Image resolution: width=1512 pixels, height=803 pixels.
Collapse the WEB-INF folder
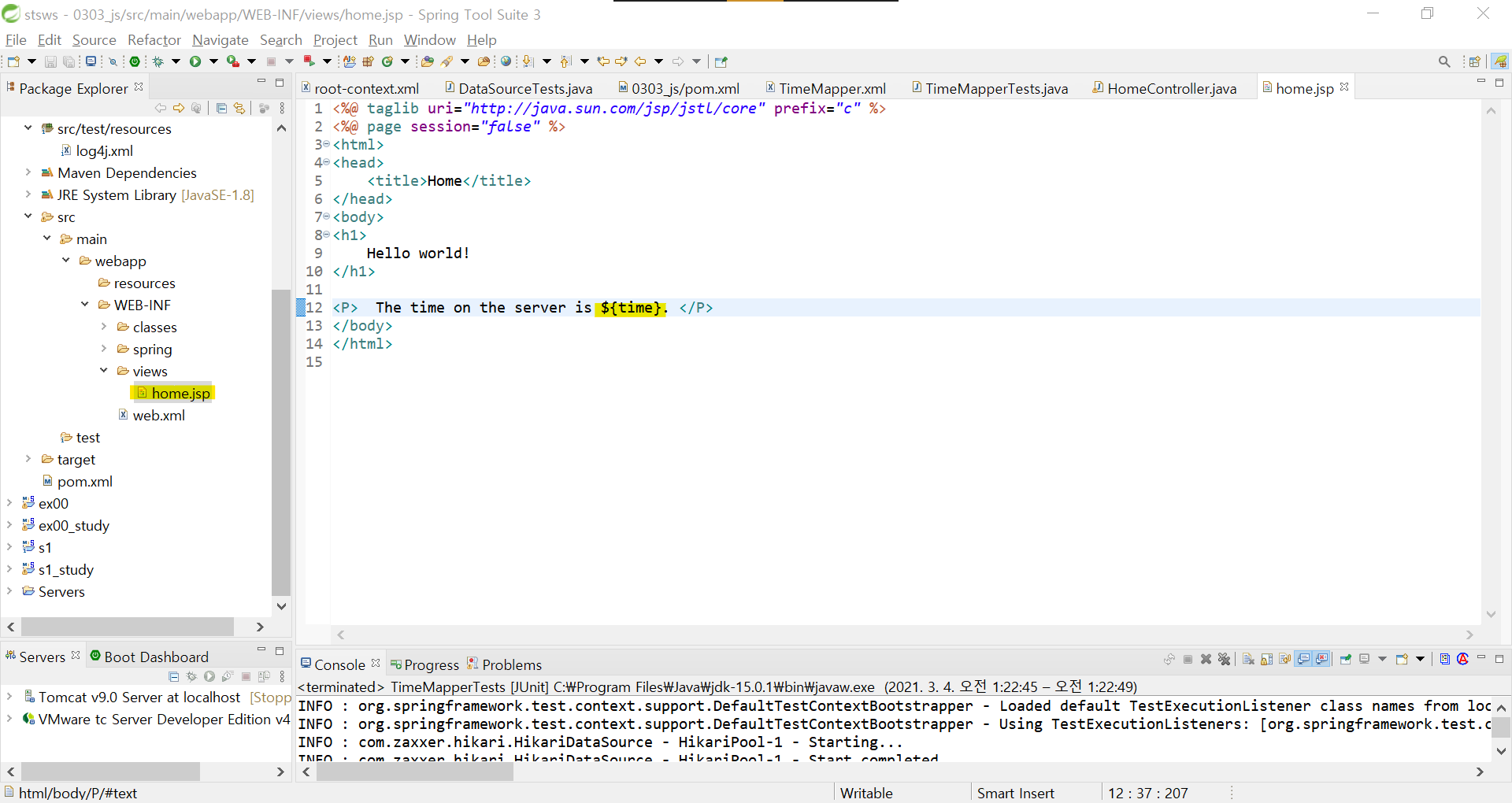(85, 305)
